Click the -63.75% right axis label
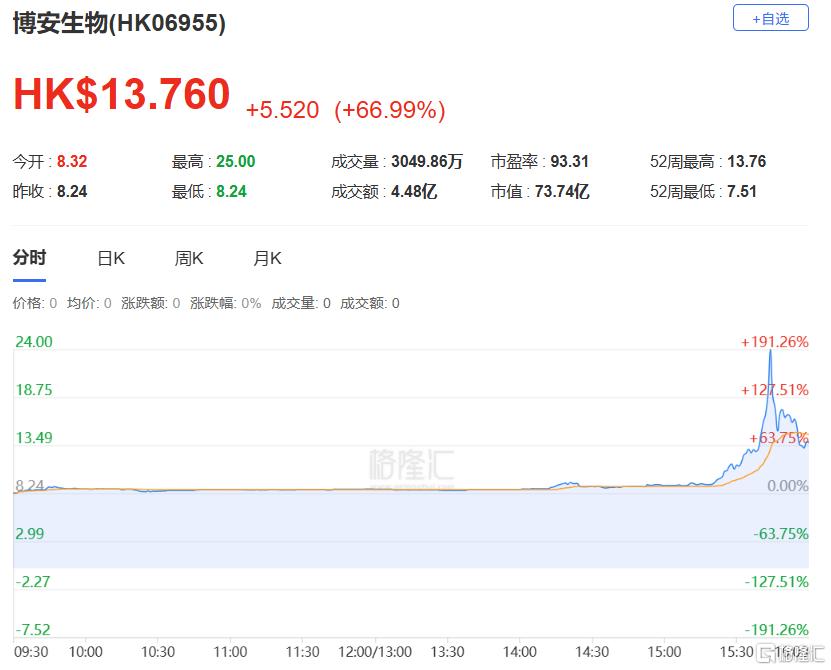The image size is (831, 670). point(781,533)
